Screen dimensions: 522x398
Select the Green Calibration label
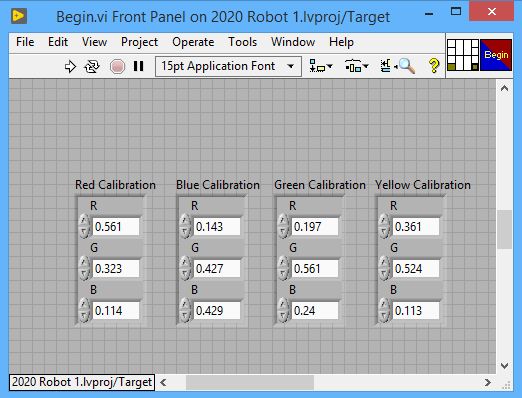320,185
